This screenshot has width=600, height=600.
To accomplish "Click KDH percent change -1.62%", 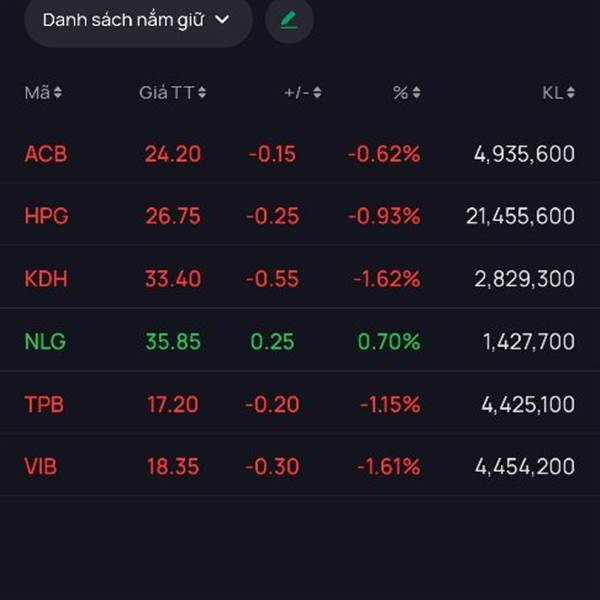I will pos(387,279).
